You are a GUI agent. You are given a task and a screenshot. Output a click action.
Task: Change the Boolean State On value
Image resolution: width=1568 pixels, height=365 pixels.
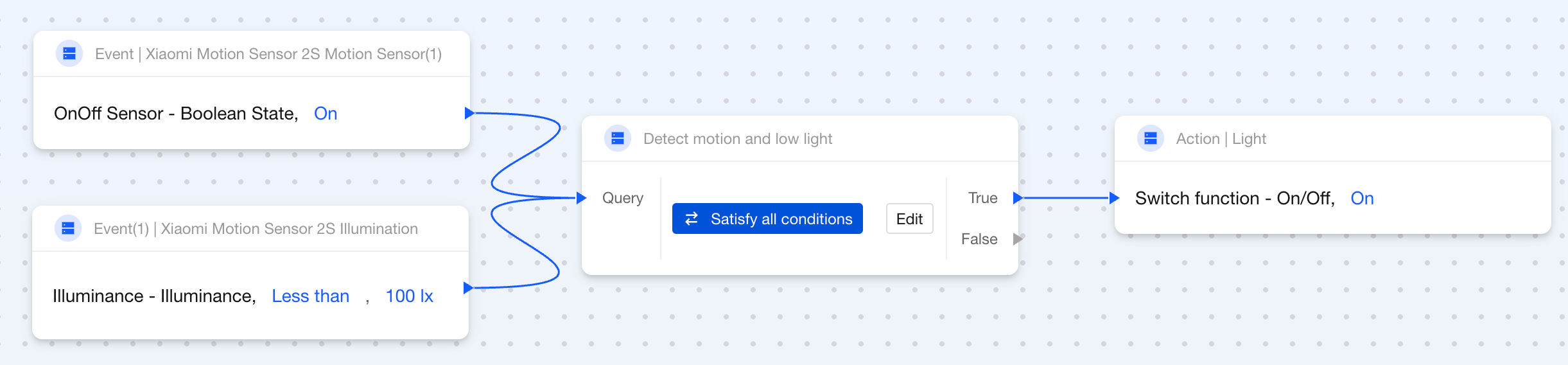coord(326,114)
